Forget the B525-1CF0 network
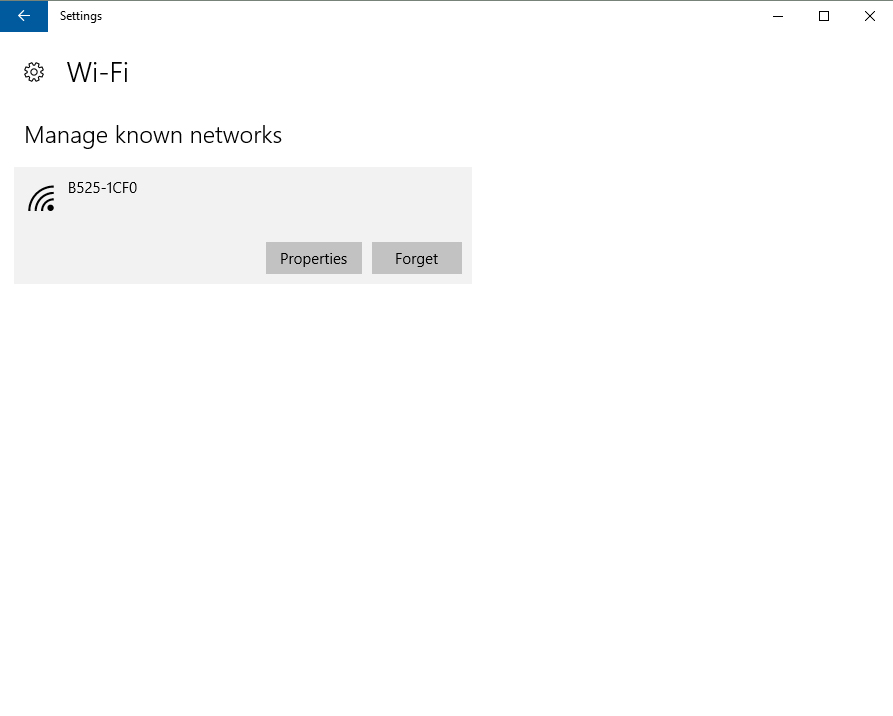Image resolution: width=893 pixels, height=716 pixels. tap(416, 258)
